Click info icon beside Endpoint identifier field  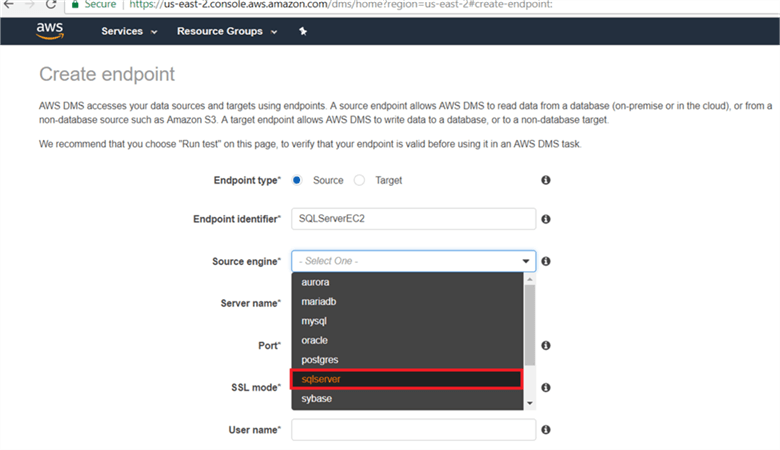pos(546,219)
